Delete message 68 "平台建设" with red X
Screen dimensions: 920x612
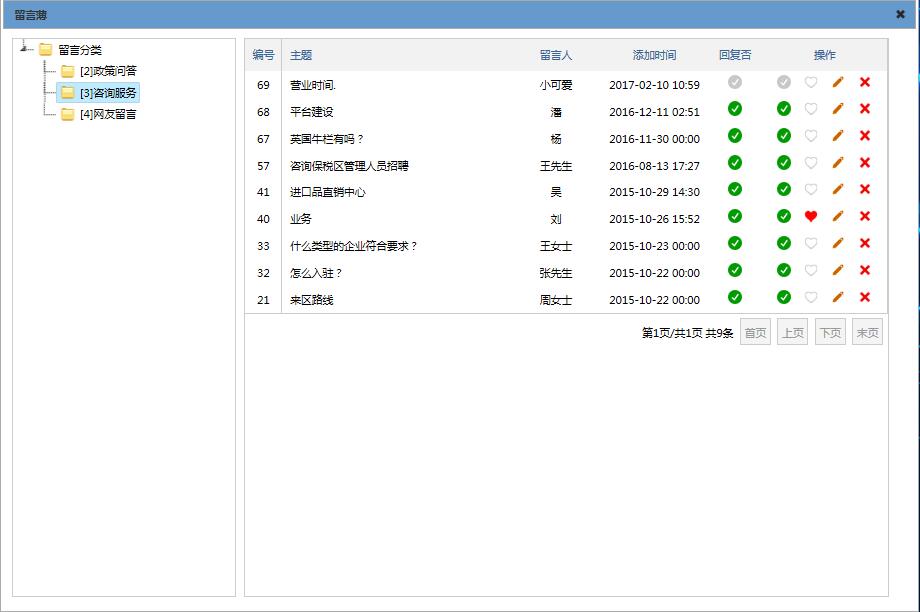[865, 109]
